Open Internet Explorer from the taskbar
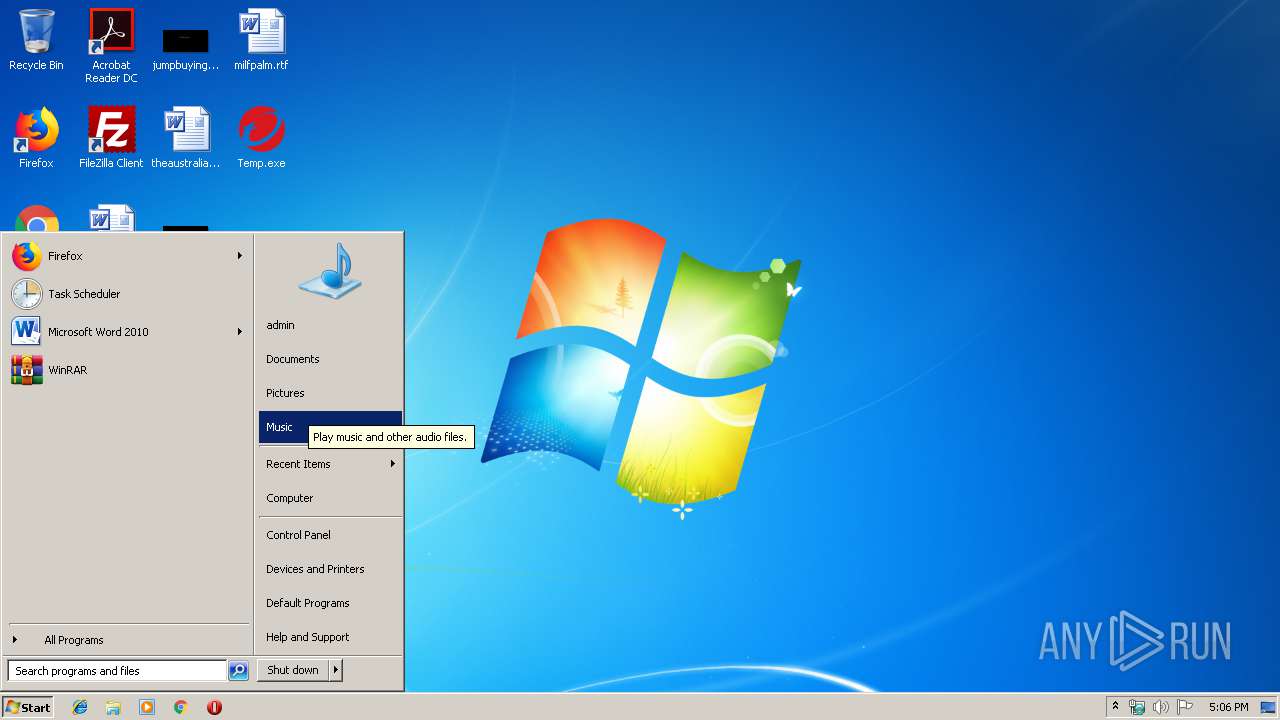 pyautogui.click(x=80, y=707)
